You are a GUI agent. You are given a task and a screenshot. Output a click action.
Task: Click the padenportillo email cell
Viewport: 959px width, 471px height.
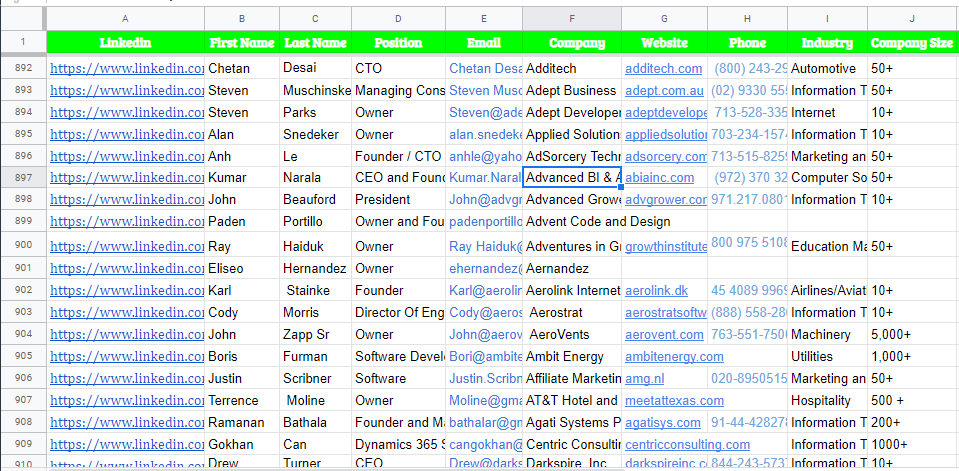point(484,221)
